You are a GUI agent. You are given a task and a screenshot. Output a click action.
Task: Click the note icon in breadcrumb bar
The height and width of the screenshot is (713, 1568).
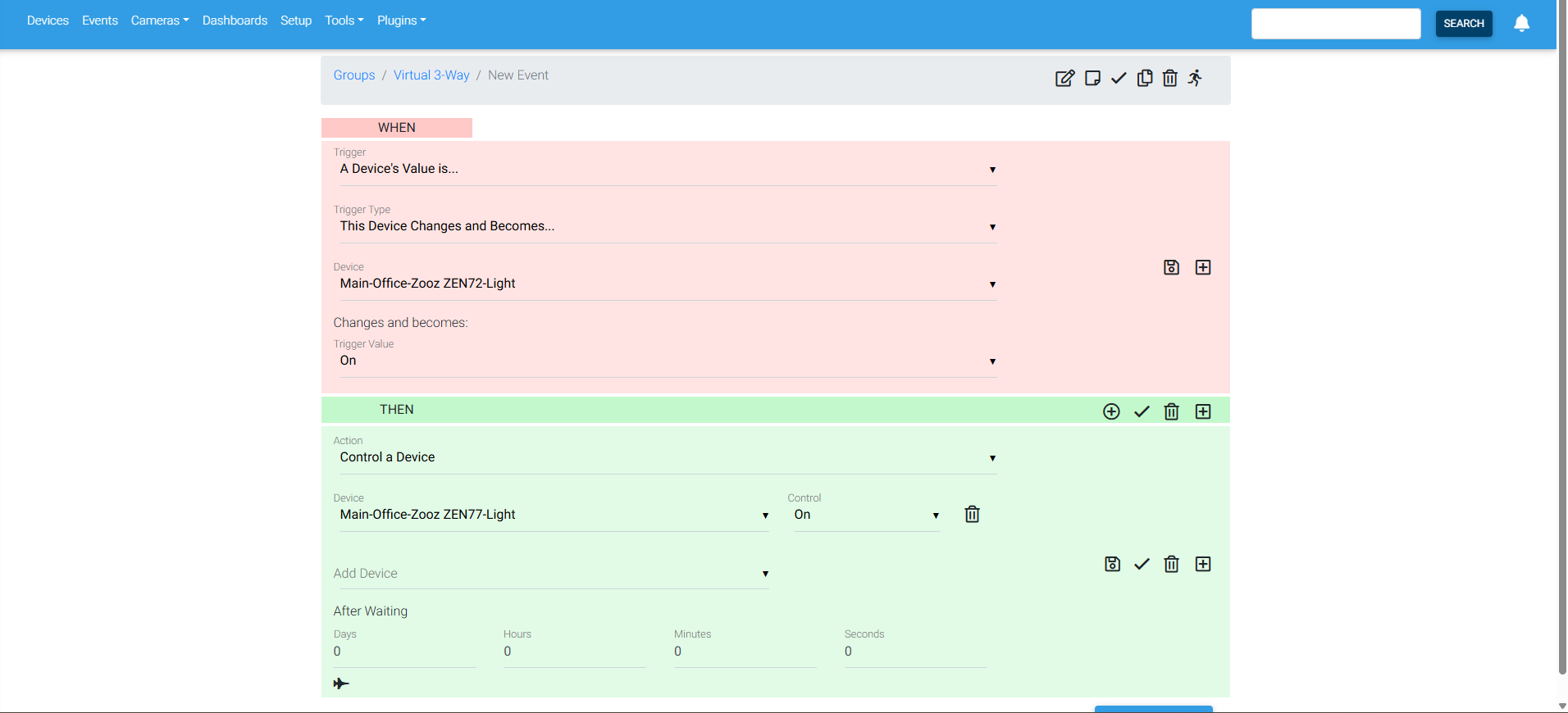(1092, 78)
